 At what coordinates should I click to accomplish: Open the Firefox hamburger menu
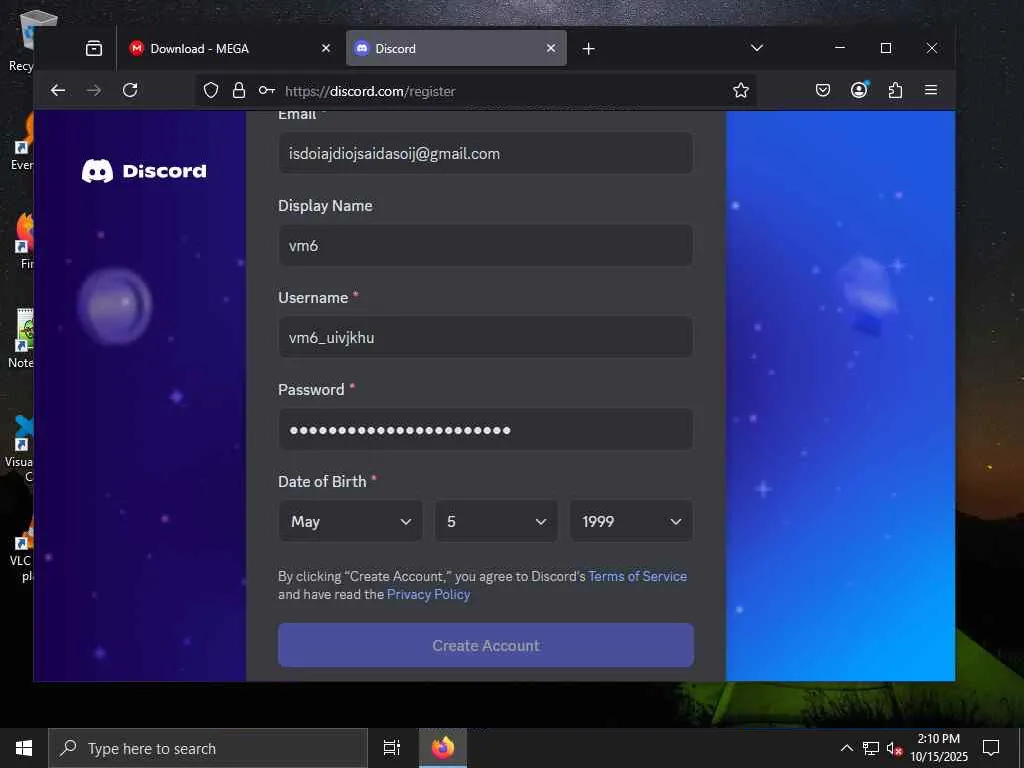(931, 90)
